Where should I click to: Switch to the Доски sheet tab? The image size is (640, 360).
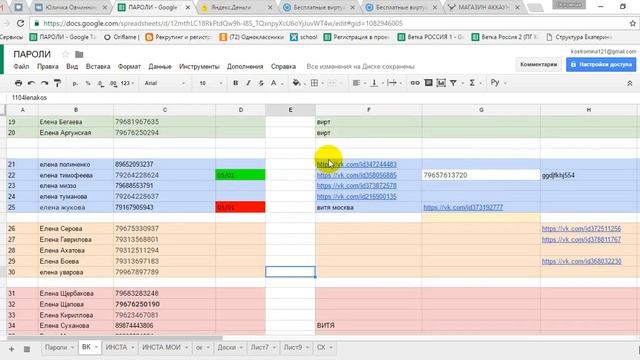pos(227,347)
